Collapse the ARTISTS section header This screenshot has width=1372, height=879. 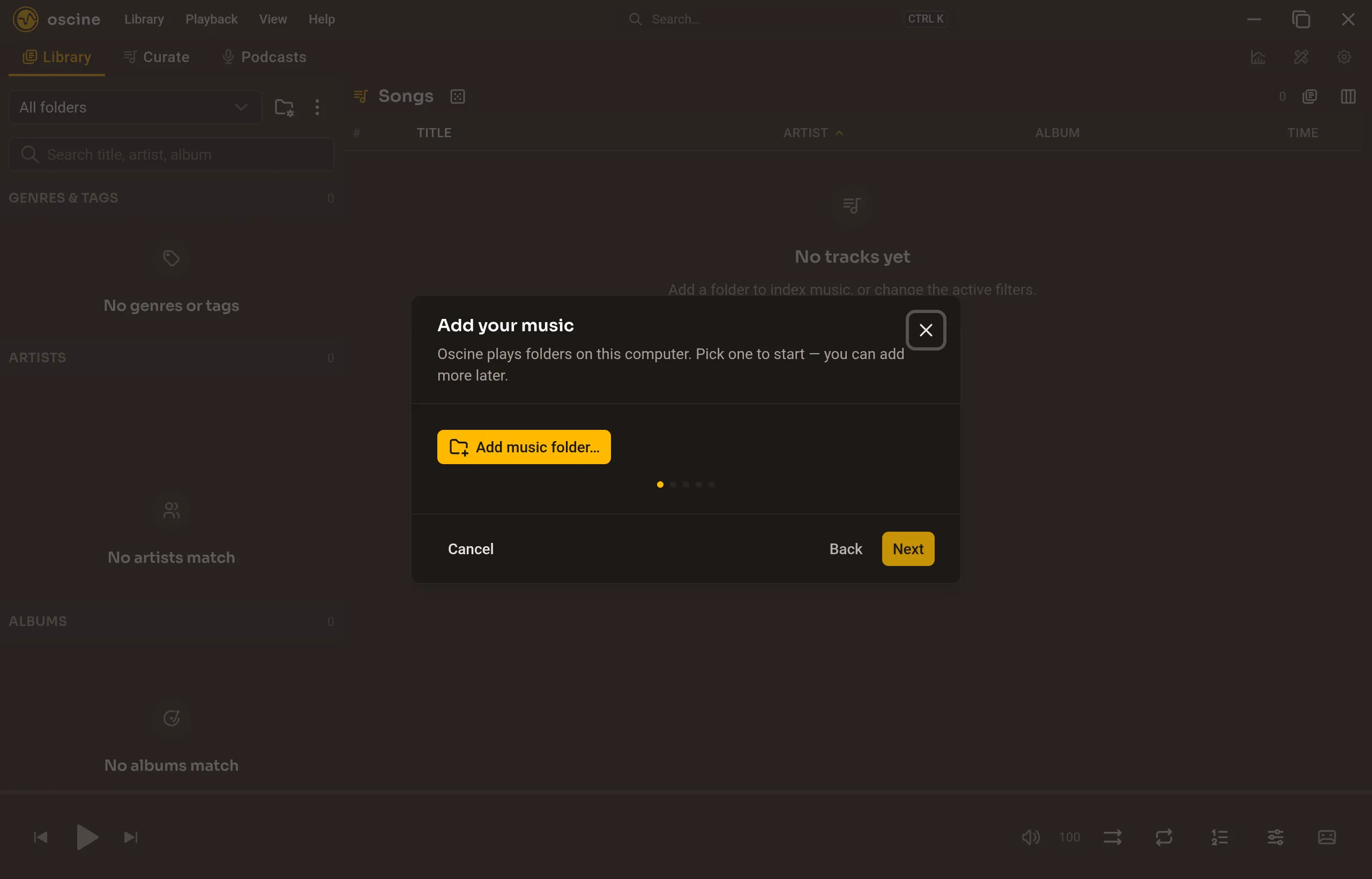pyautogui.click(x=171, y=358)
